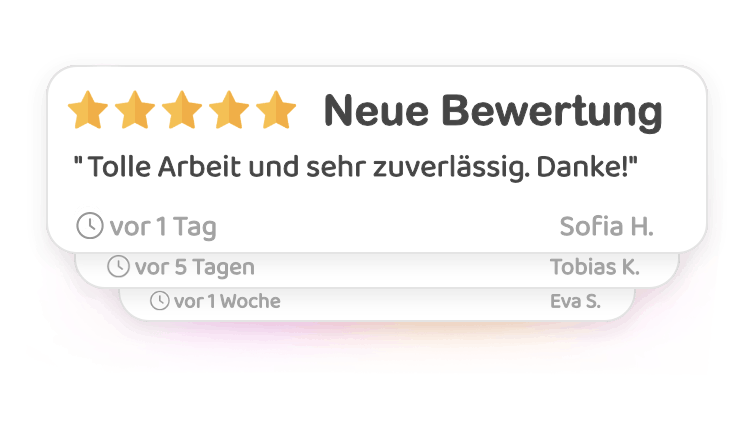Click the word Danke in review

pyautogui.click(x=581, y=167)
